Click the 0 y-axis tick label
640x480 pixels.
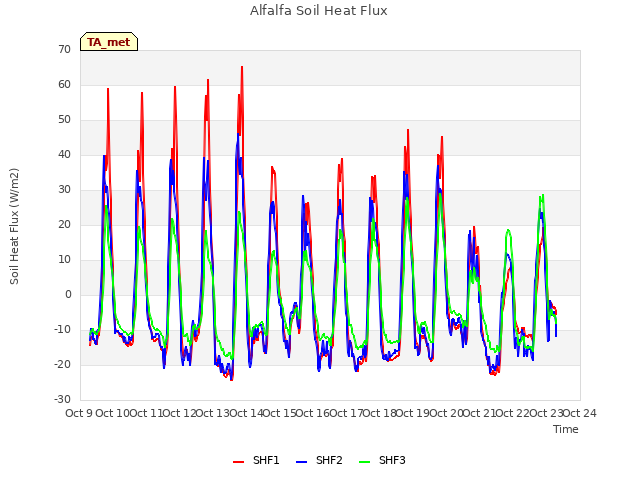tap(68, 295)
